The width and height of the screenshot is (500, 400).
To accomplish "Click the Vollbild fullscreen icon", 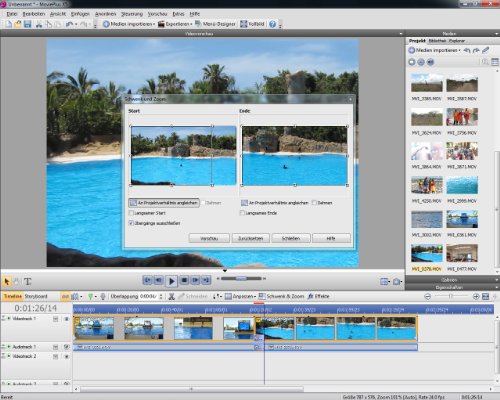I will [252, 24].
